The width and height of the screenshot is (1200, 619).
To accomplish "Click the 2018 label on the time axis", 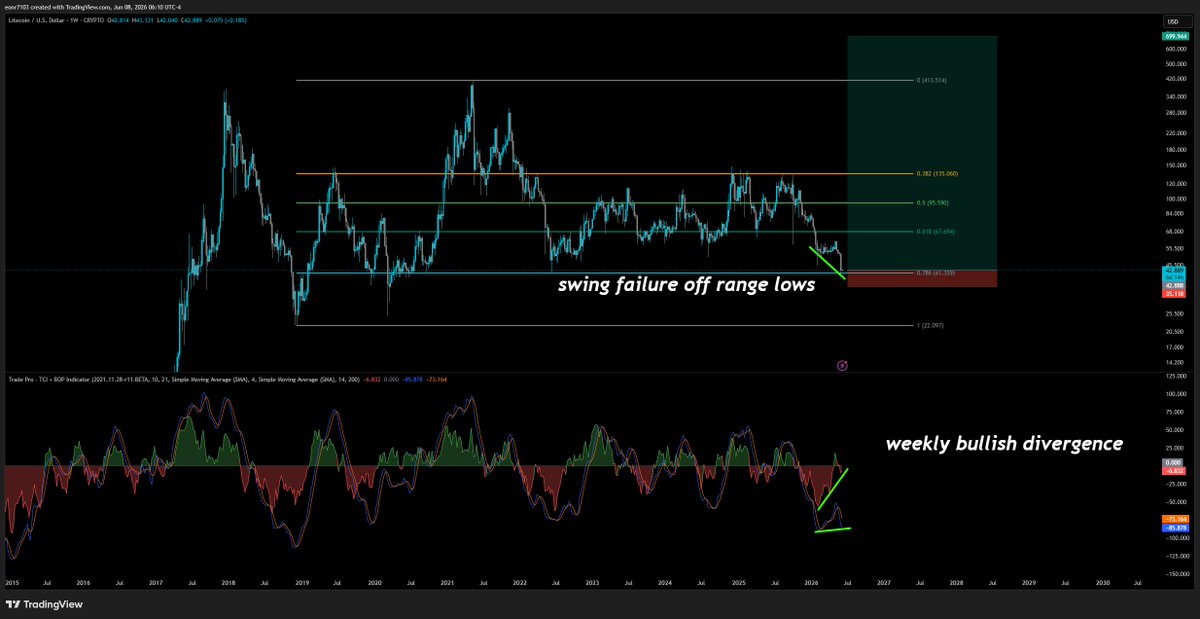I will coord(229,581).
